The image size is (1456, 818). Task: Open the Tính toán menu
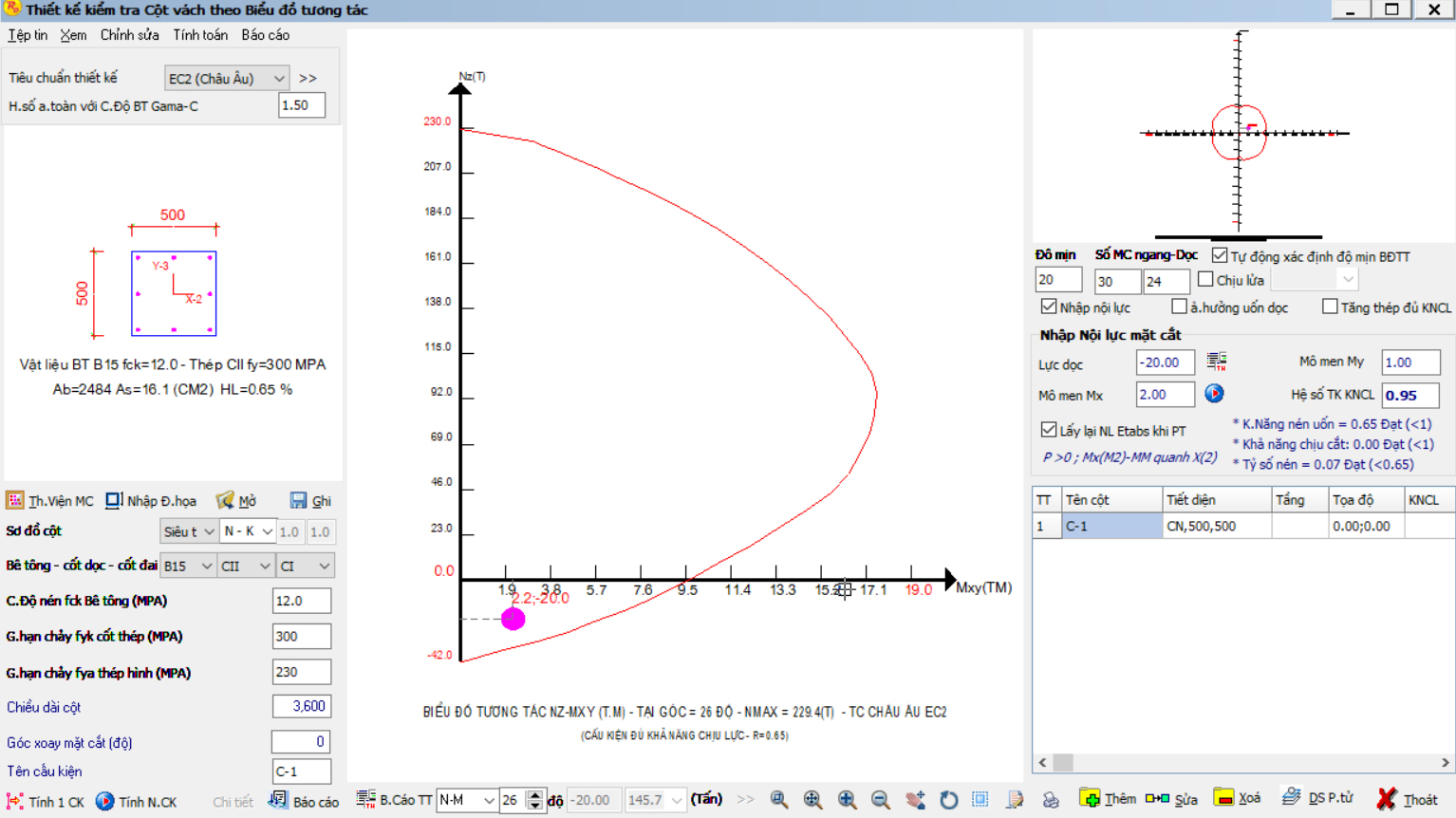[200, 35]
